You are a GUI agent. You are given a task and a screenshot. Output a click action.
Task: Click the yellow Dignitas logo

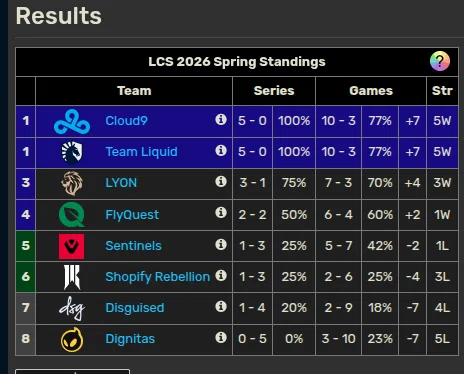point(72,340)
